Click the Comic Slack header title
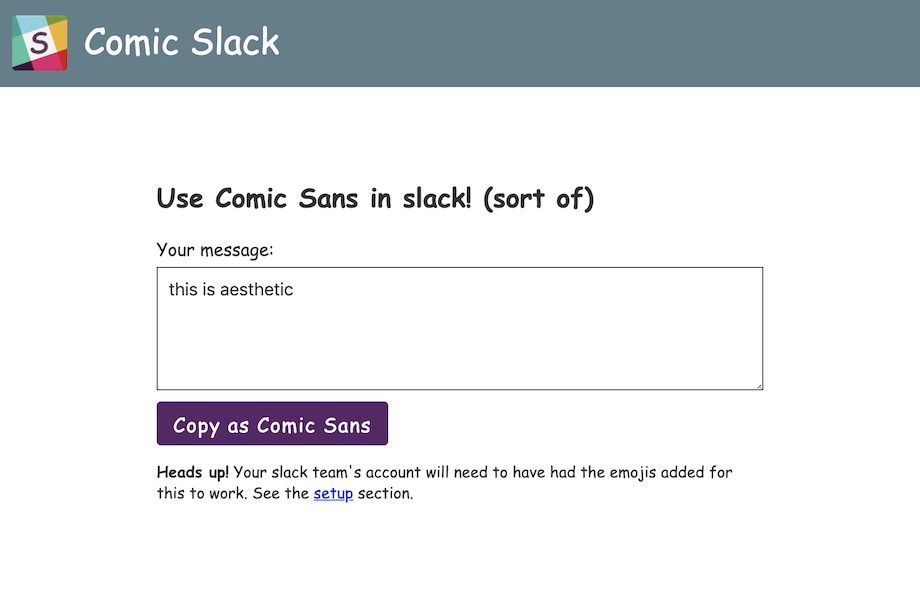The width and height of the screenshot is (920, 612). [181, 42]
